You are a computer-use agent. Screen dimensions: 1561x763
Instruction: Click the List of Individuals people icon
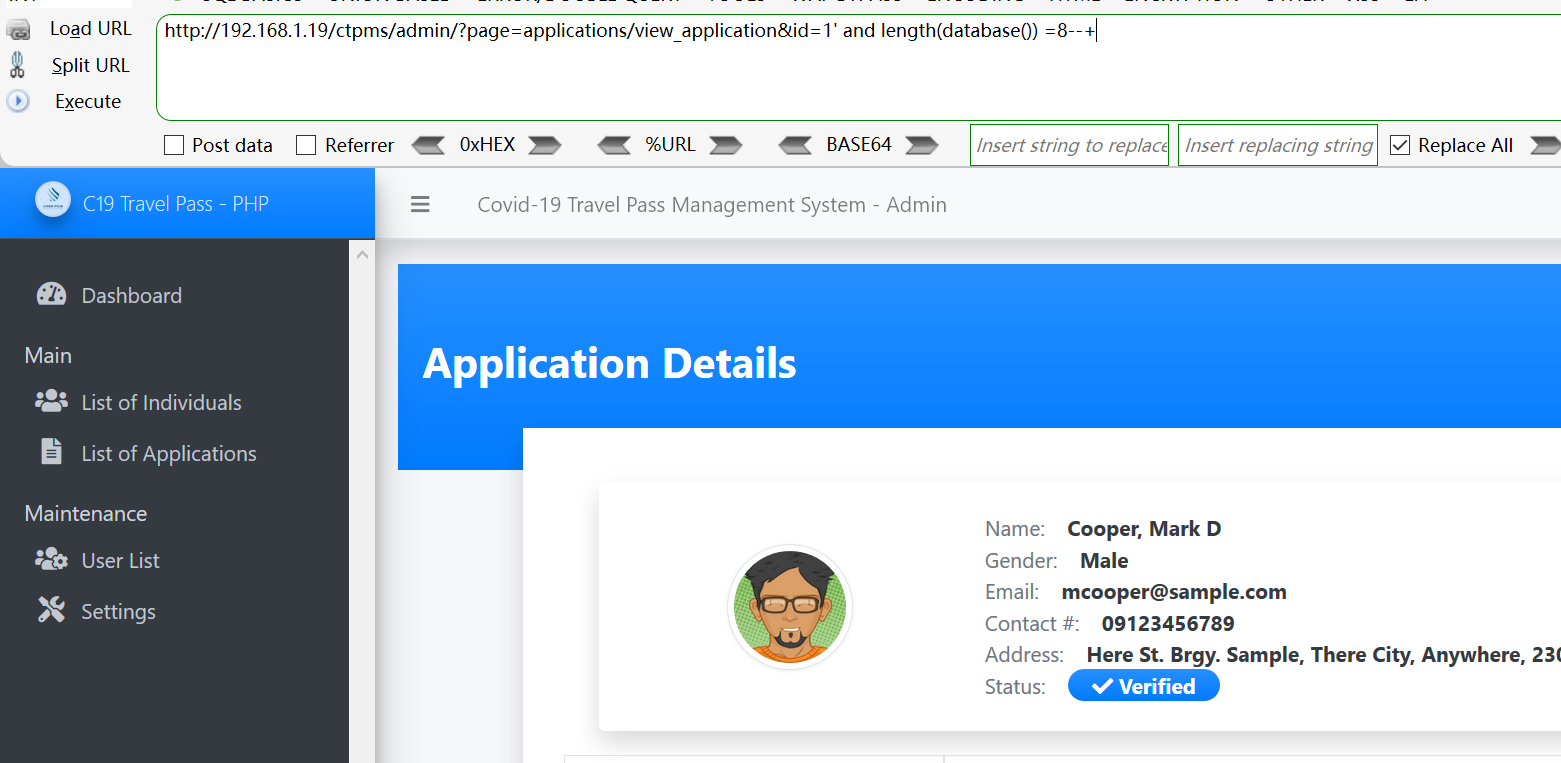tap(51, 401)
